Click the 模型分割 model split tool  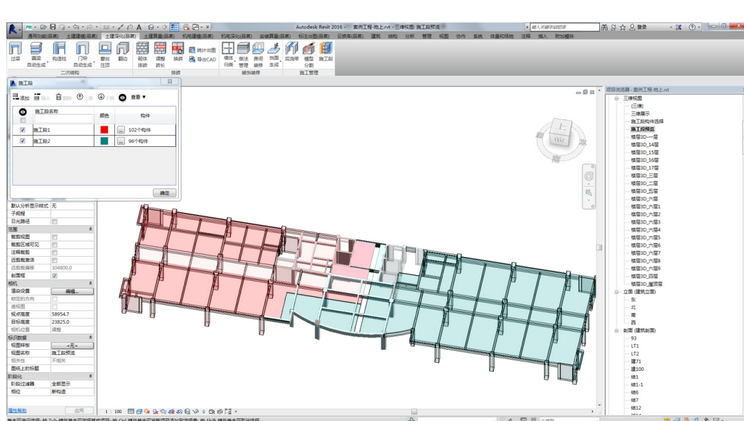coord(308,54)
